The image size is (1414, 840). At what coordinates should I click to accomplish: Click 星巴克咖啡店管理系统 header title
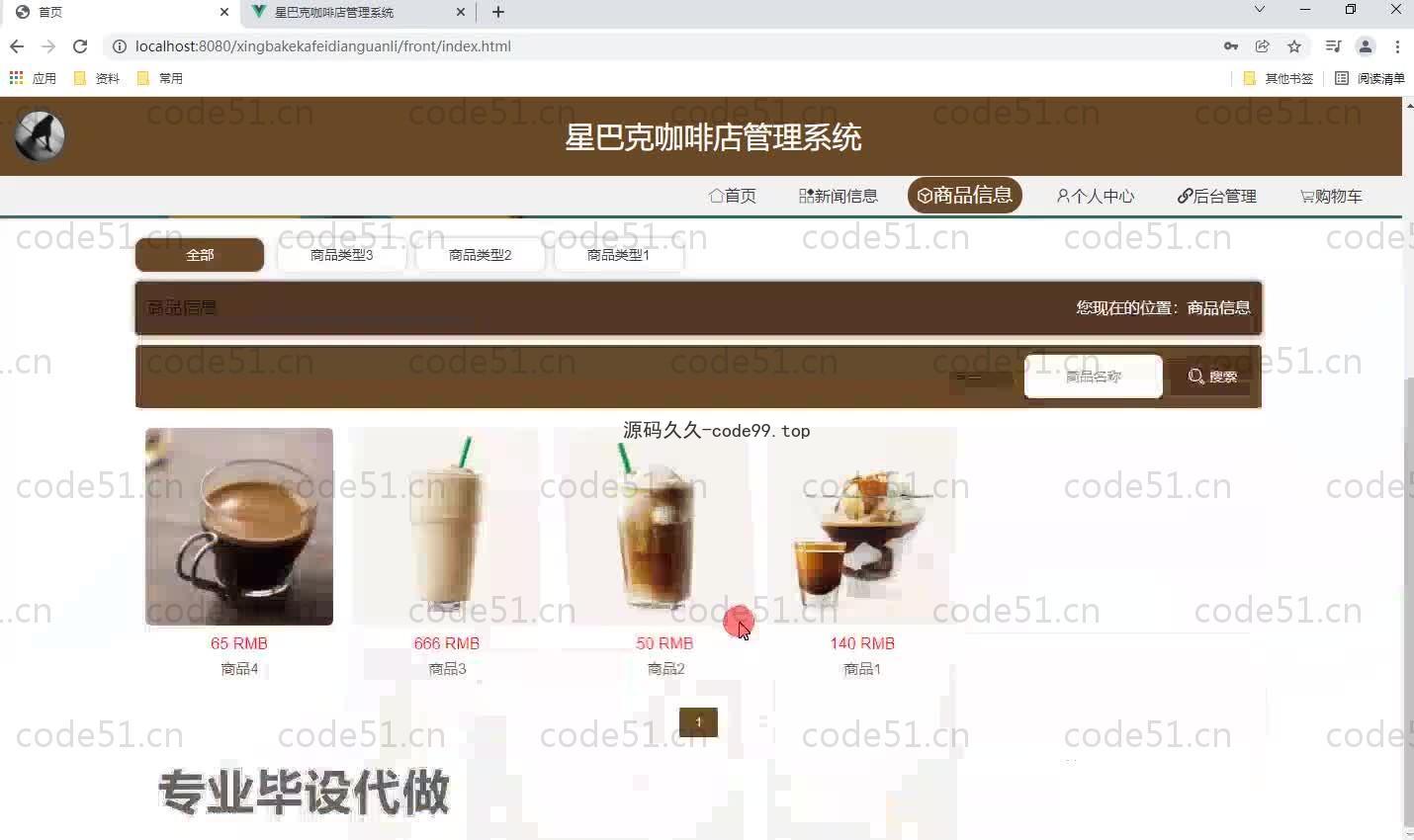point(713,137)
